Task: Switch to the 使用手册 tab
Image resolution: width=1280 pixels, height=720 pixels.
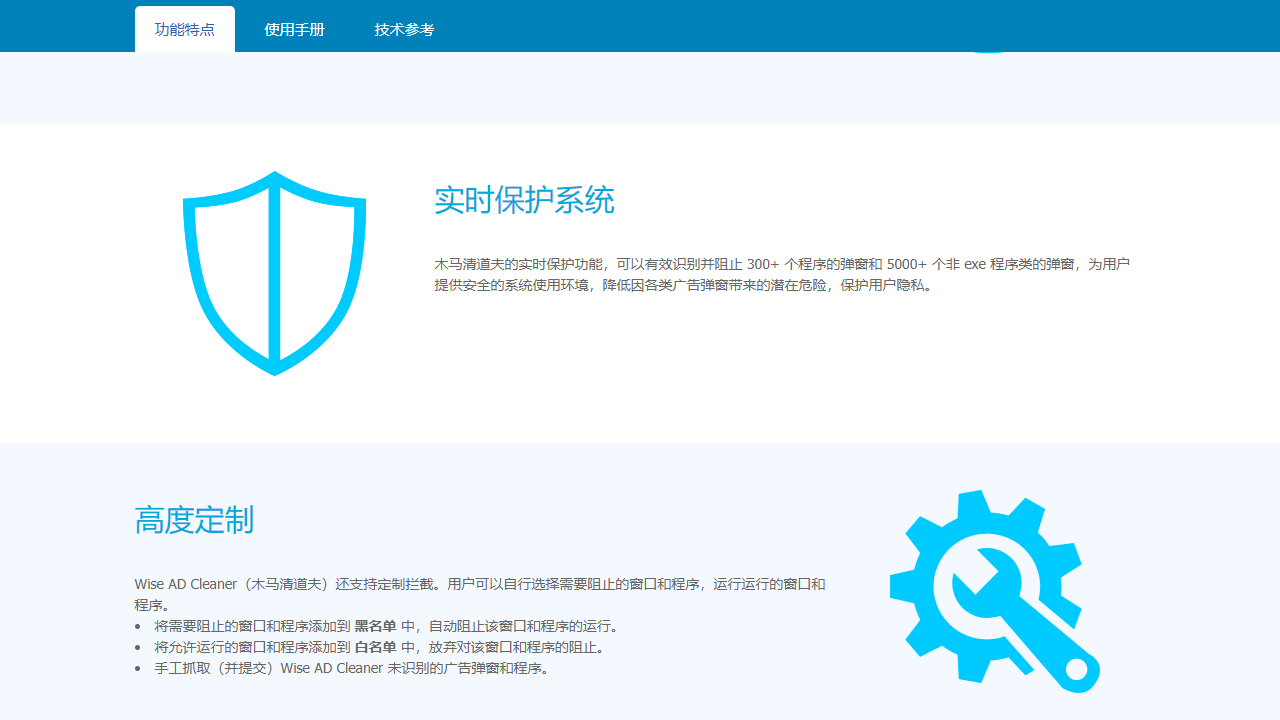Action: [x=294, y=30]
